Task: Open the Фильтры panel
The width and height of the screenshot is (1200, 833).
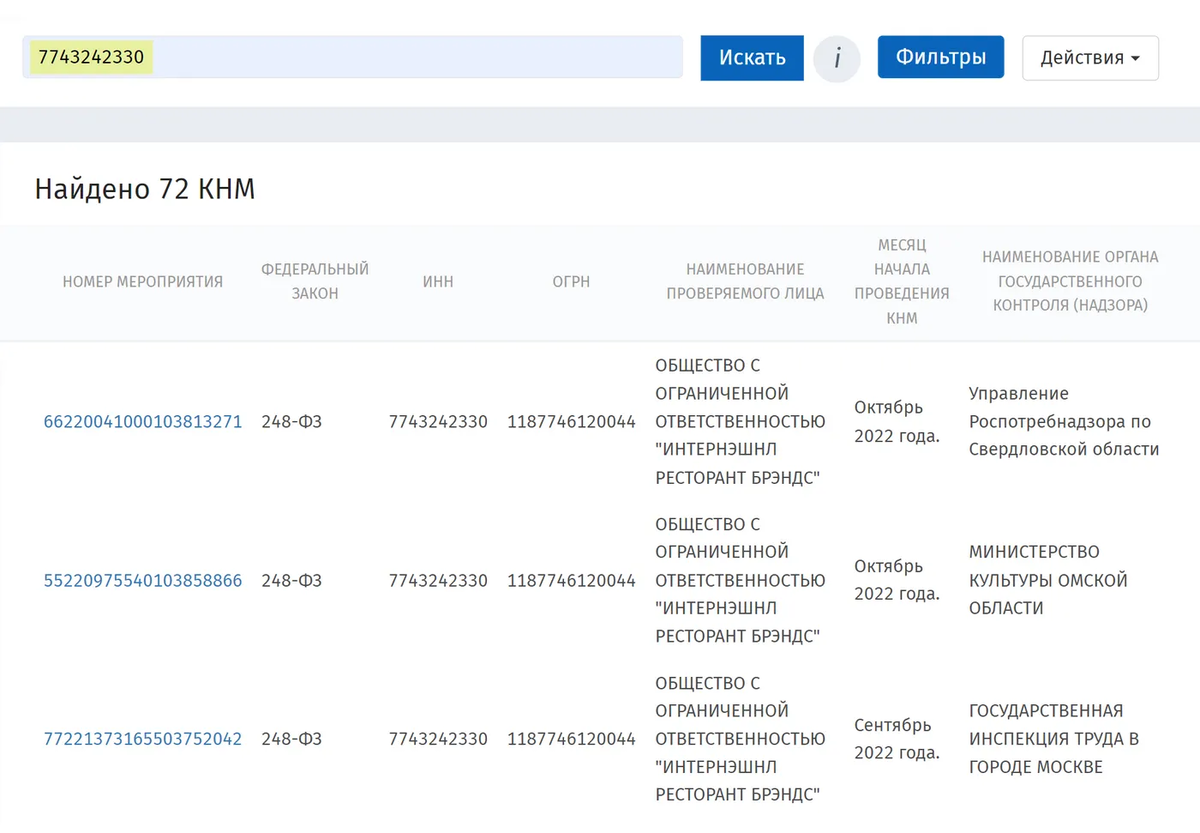Action: (x=940, y=57)
